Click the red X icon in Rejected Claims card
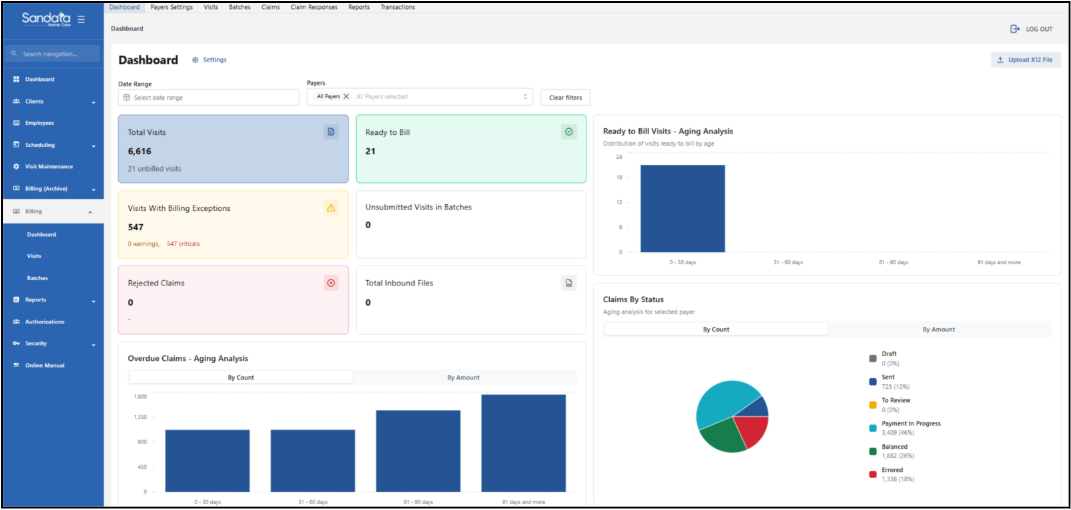 331,283
